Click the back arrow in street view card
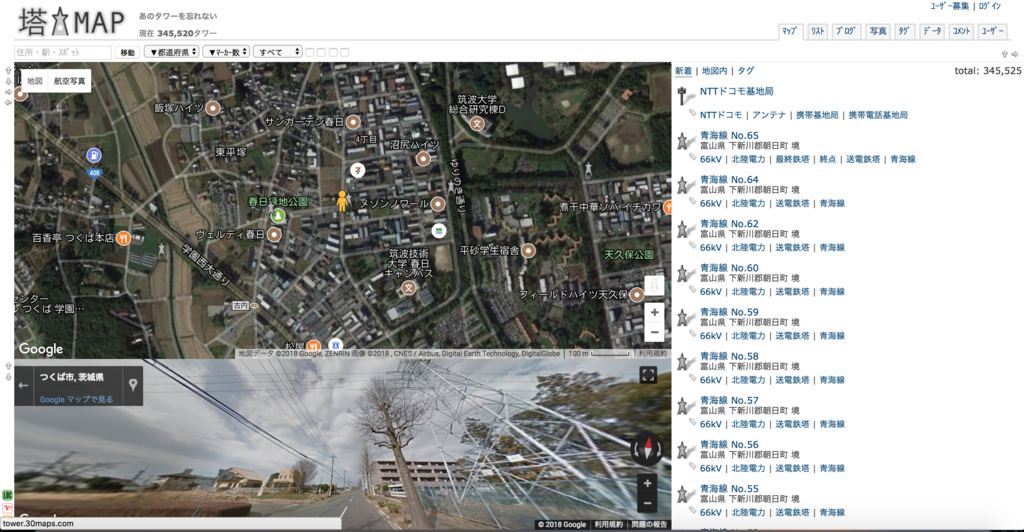Viewport: 1024px width, 532px height. [24, 385]
